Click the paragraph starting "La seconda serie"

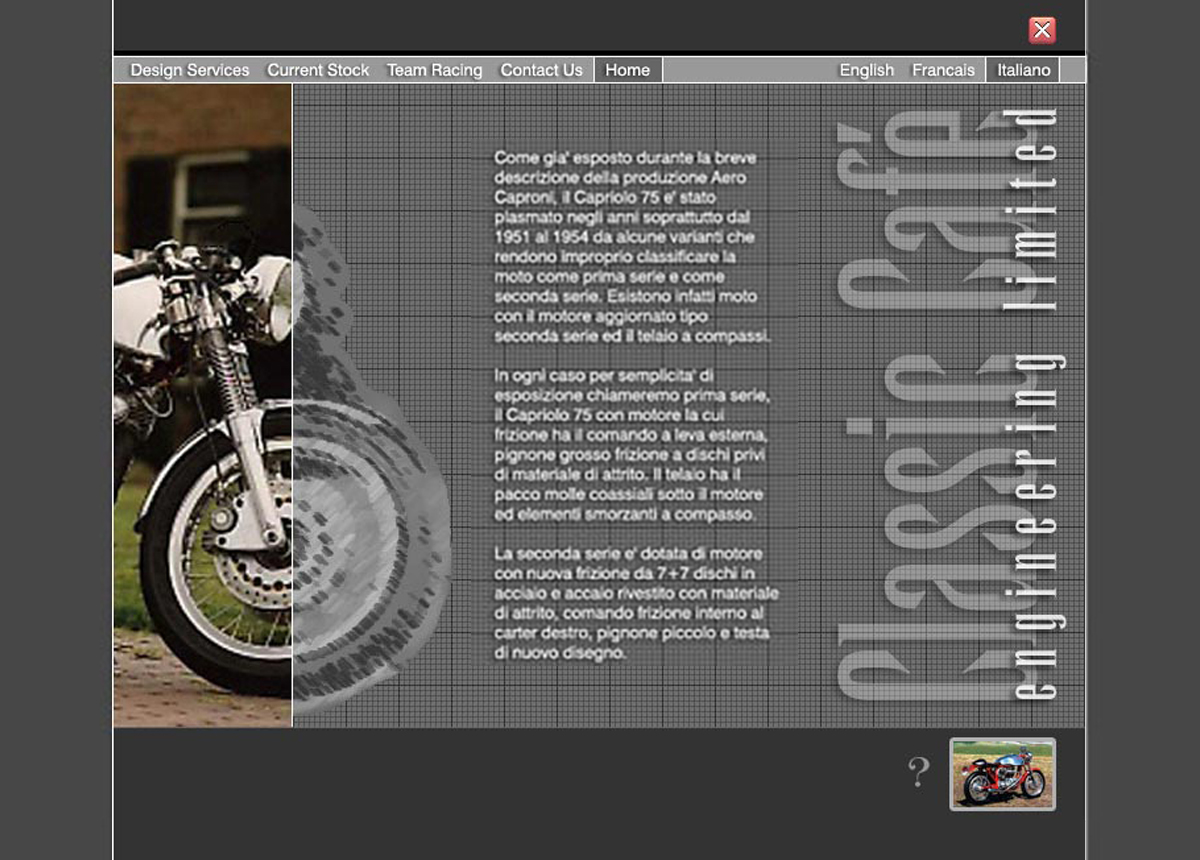click(636, 602)
